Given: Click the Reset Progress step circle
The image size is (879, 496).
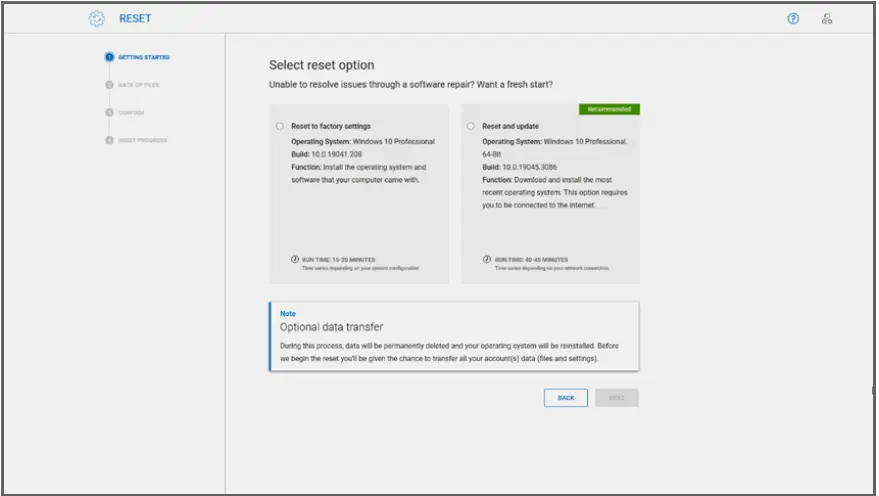Looking at the screenshot, I should (109, 140).
